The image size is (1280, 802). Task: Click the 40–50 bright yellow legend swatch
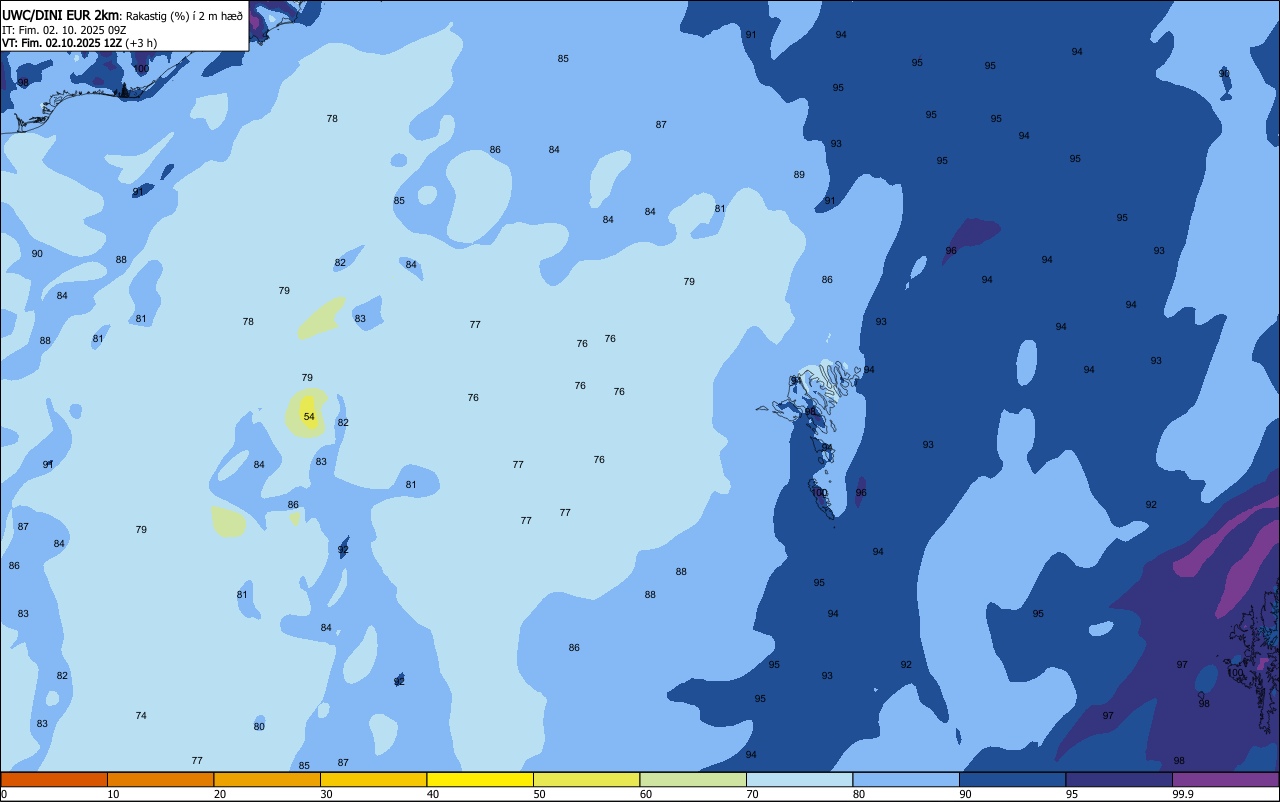coord(480,779)
